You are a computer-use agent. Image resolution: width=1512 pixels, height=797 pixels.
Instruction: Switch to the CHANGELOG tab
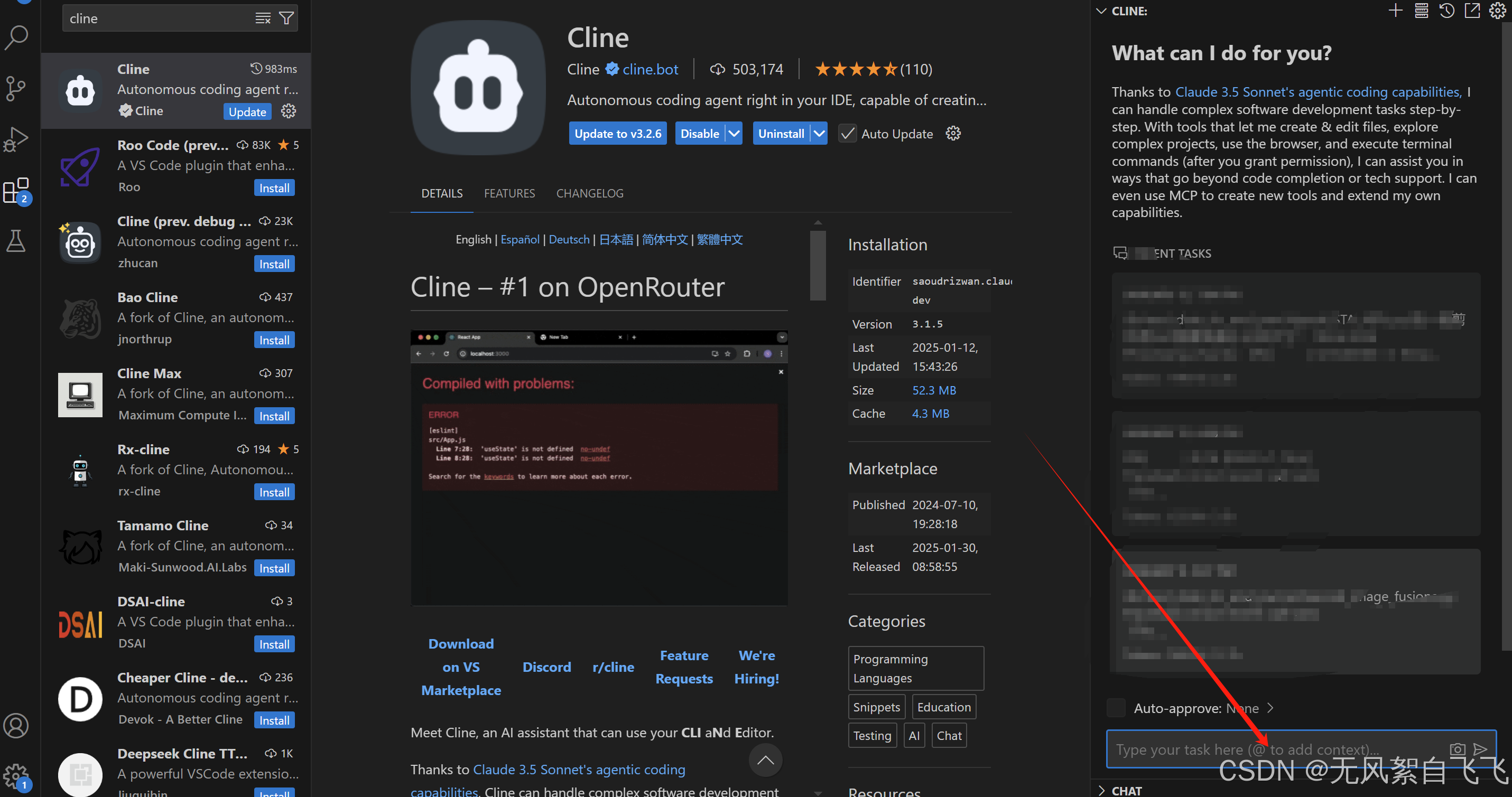589,193
